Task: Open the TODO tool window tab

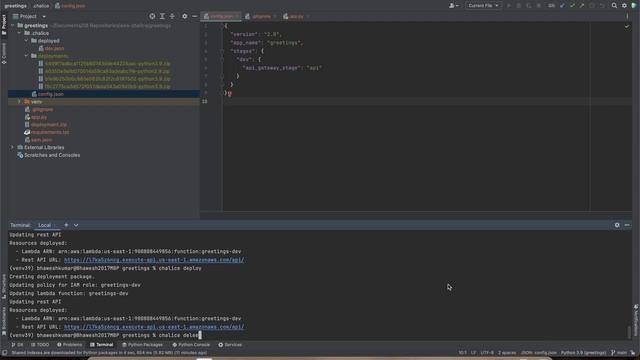Action: click(40, 345)
